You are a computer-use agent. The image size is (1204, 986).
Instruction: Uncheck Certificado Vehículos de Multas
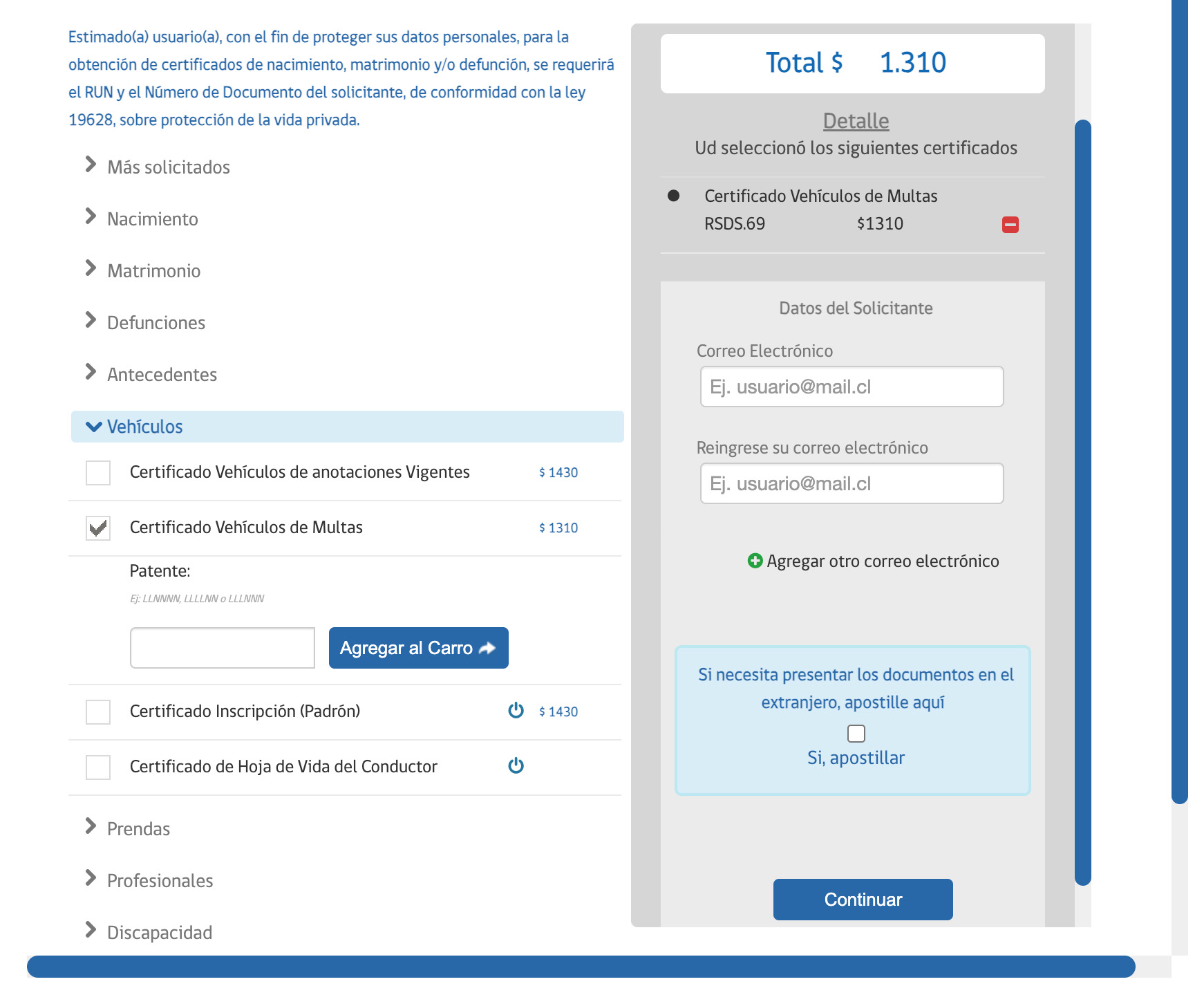(x=97, y=528)
